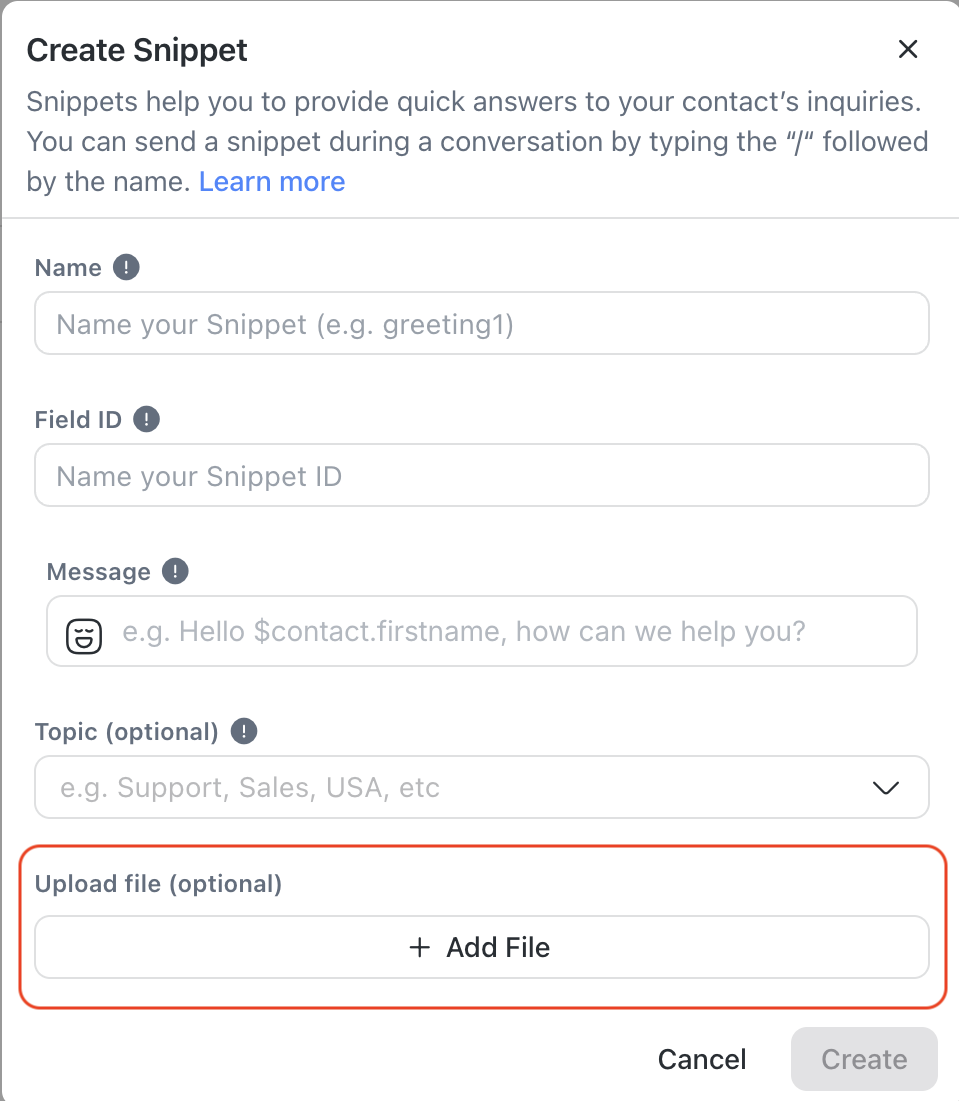
Task: Focus the Name your Snippet input
Action: coord(481,324)
